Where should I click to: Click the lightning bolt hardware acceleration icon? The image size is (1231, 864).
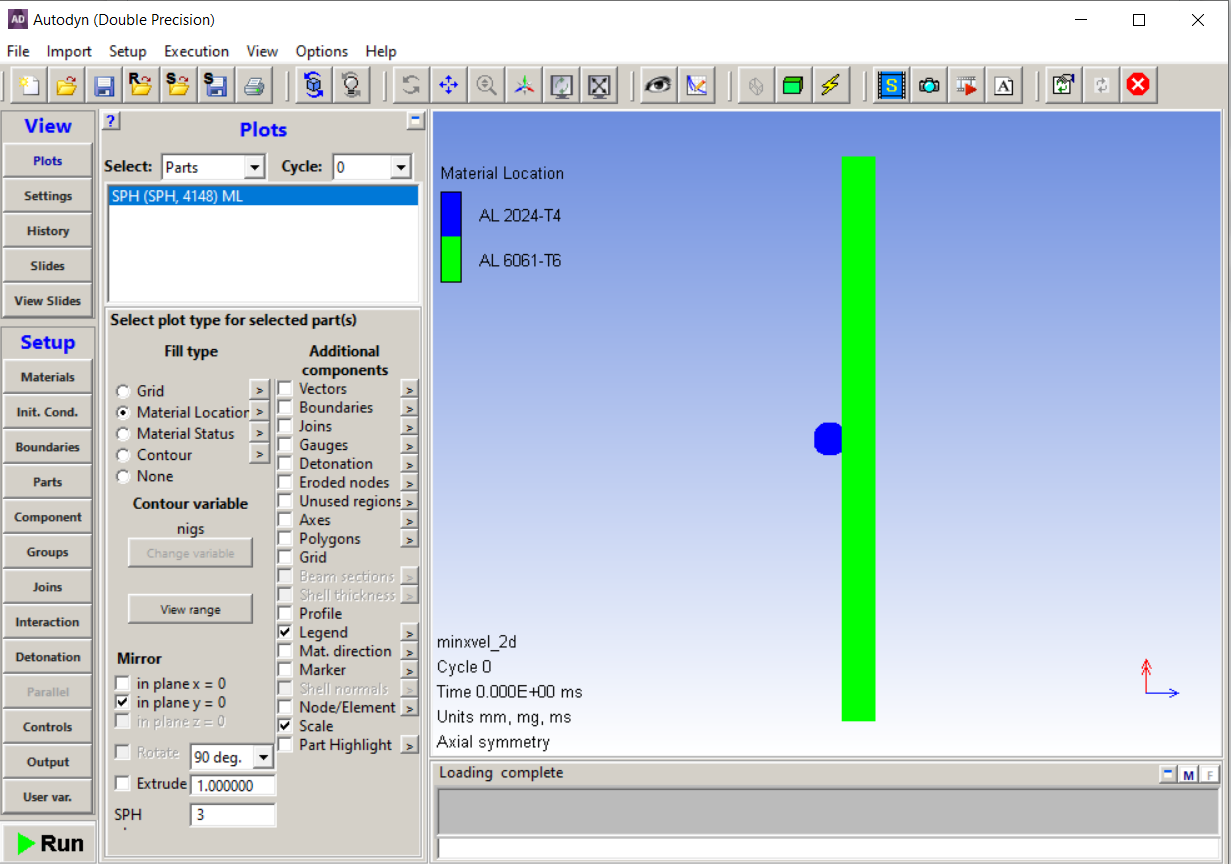830,86
